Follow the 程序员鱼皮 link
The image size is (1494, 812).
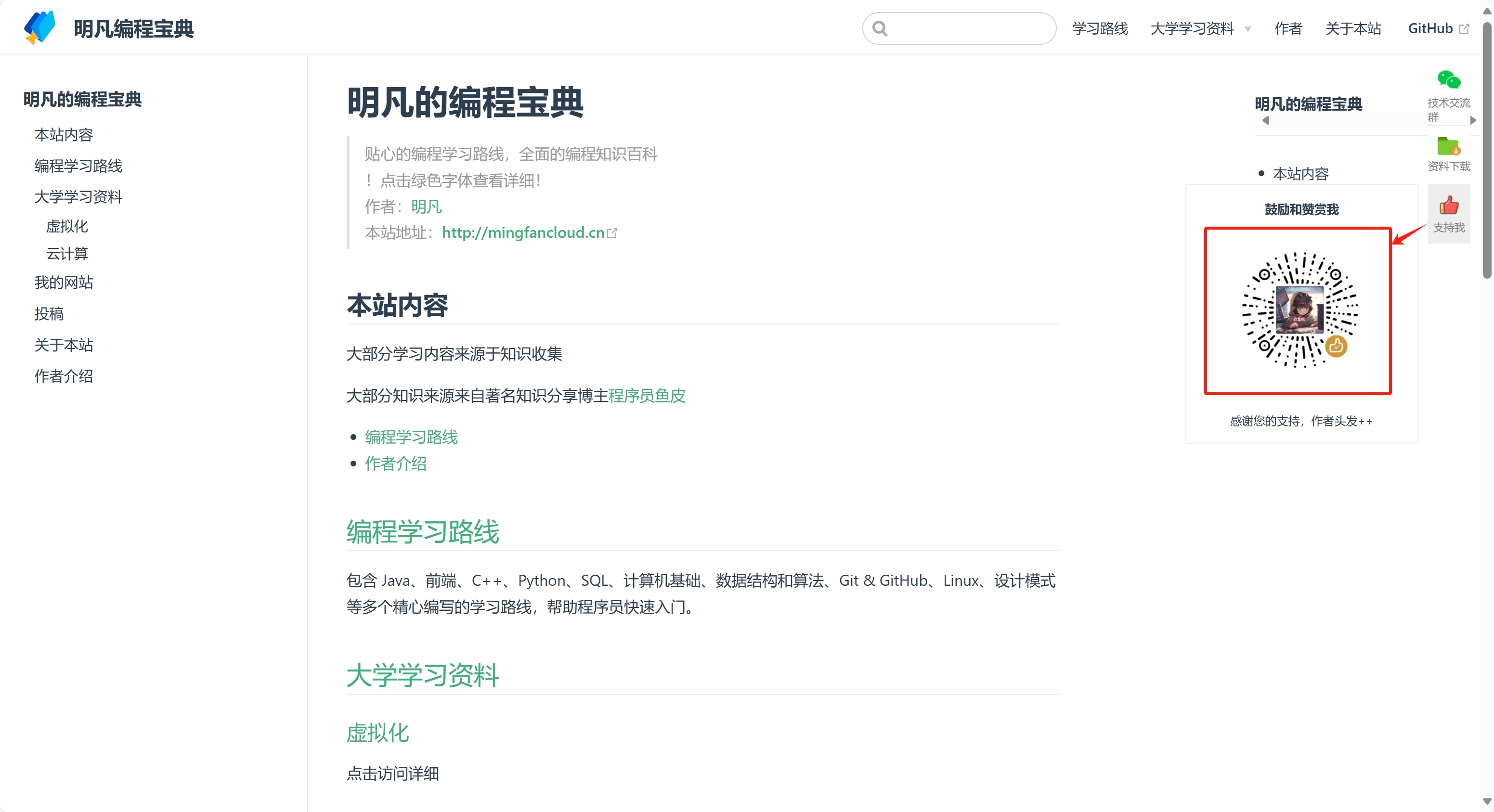coord(647,396)
